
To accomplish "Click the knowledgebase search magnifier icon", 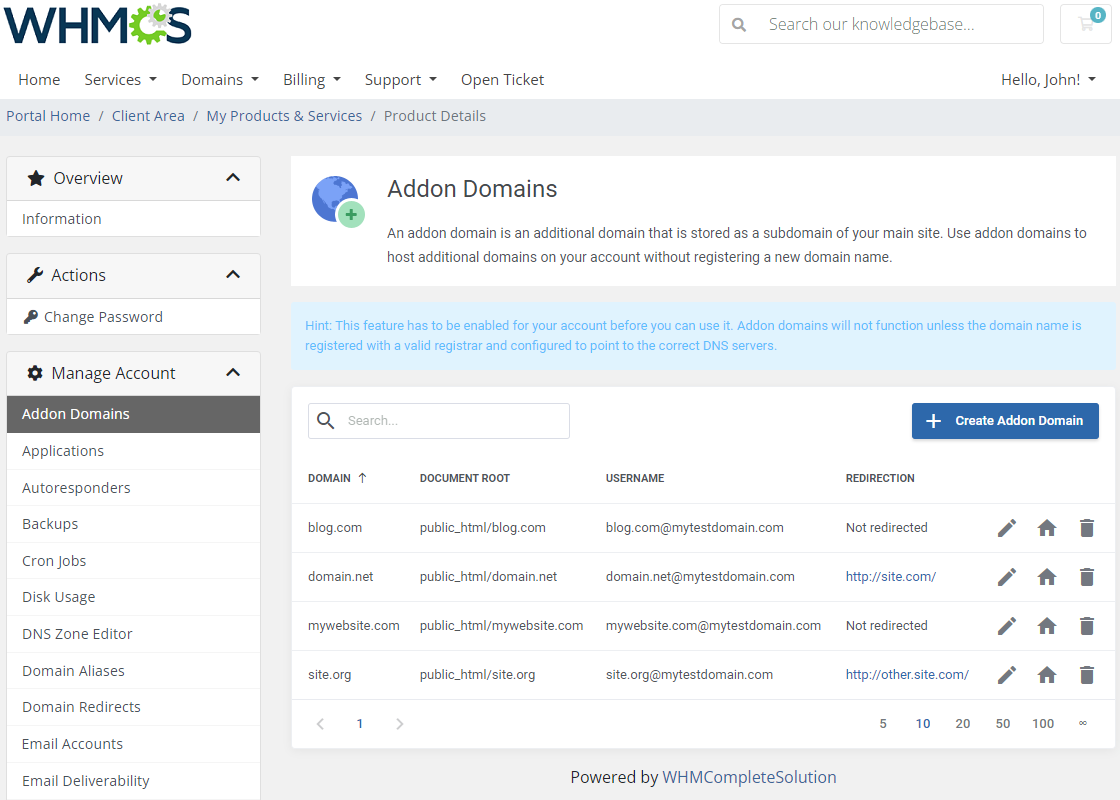I will (x=739, y=25).
